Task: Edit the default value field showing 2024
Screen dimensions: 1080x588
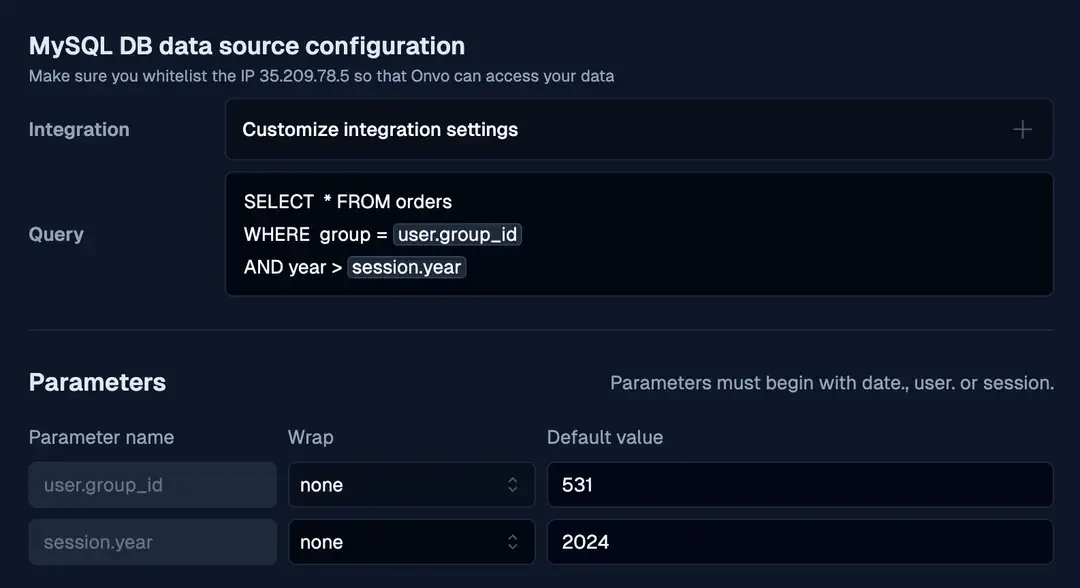Action: [800, 542]
